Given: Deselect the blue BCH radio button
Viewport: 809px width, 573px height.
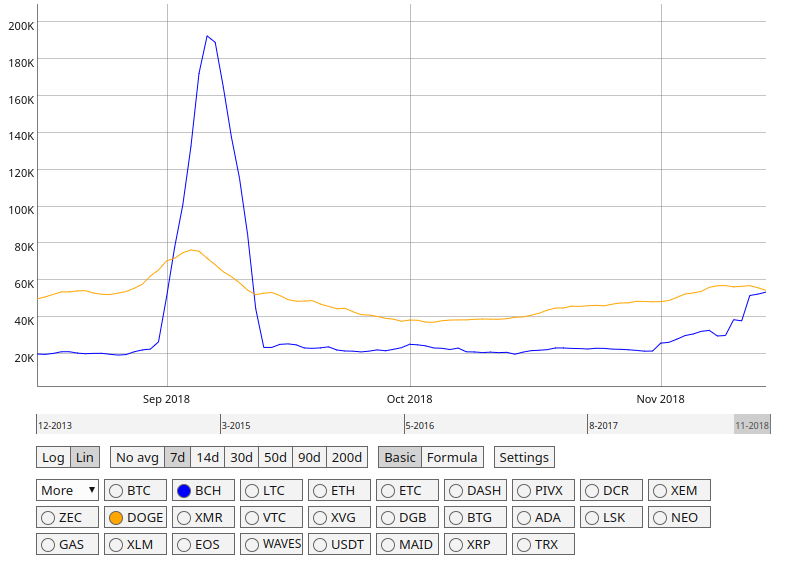Looking at the screenshot, I should [x=184, y=491].
